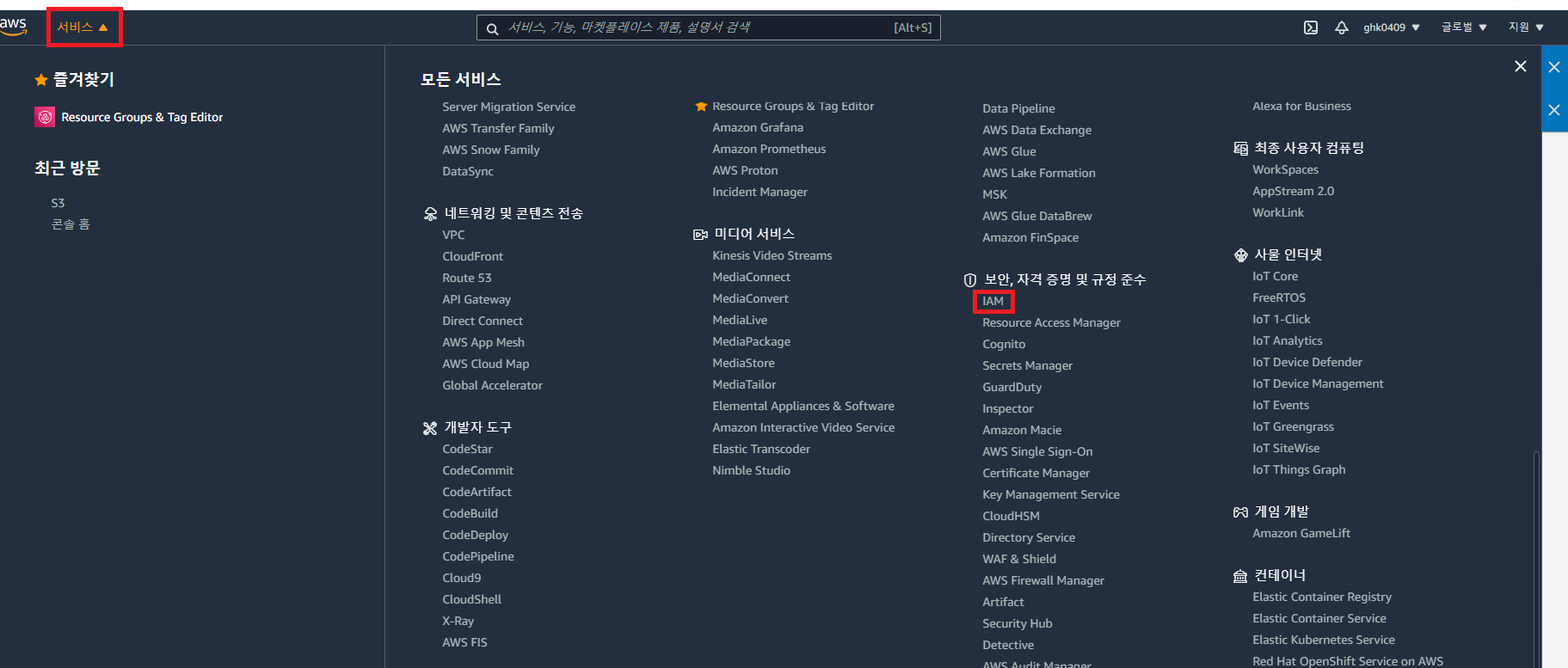Open Cloud9 service
This screenshot has height=668, width=1568.
(462, 578)
